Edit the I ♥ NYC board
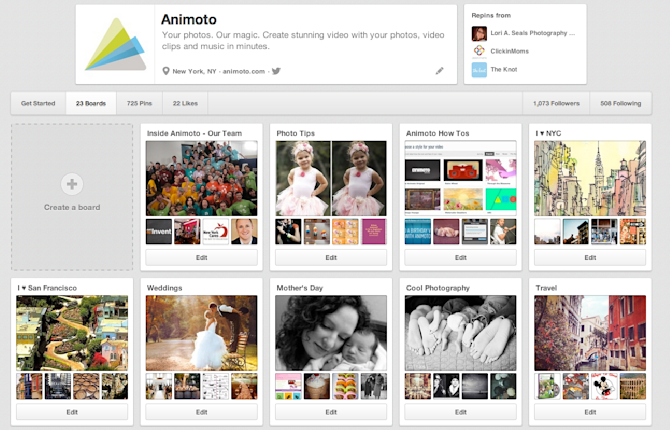The height and width of the screenshot is (430, 670). tap(590, 258)
